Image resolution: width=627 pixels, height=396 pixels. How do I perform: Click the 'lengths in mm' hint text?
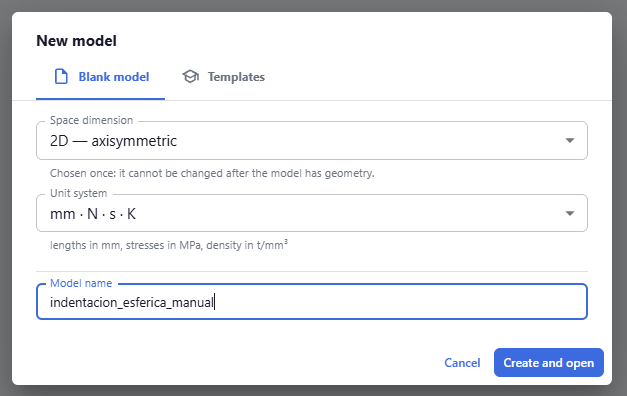[x=169, y=245]
